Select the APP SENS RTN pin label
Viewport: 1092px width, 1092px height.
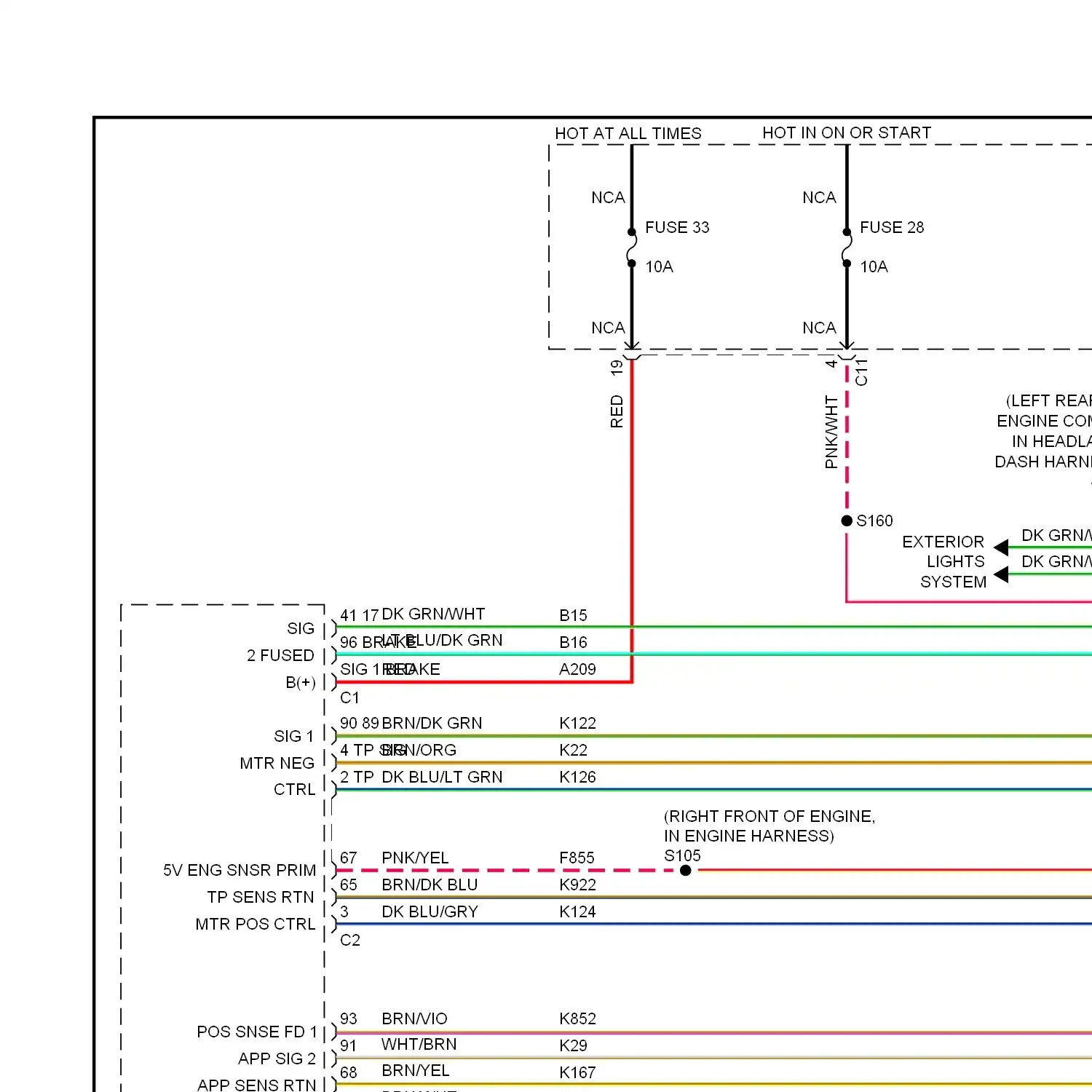point(256,1085)
